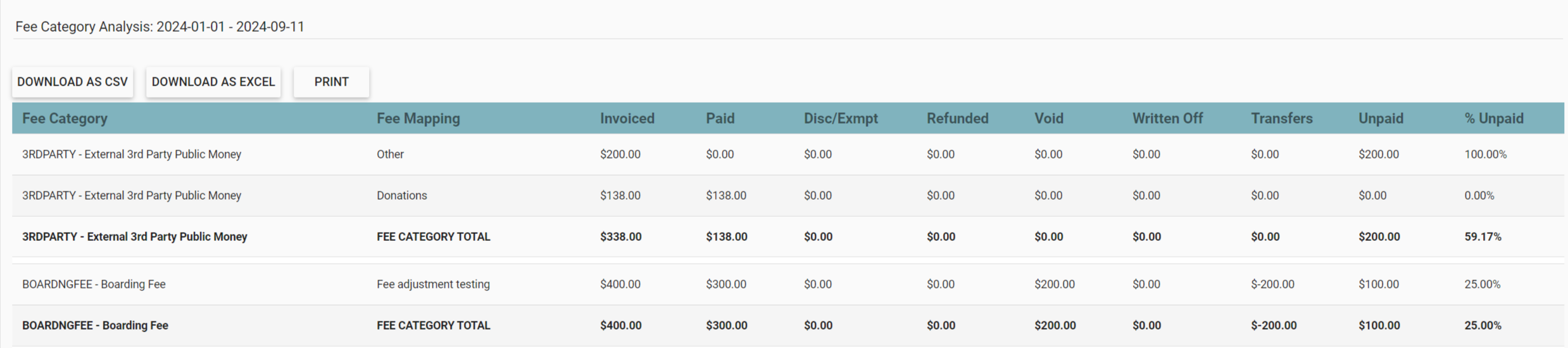Click the Paid column header
Viewport: 1568px width, 348px height.
click(720, 119)
